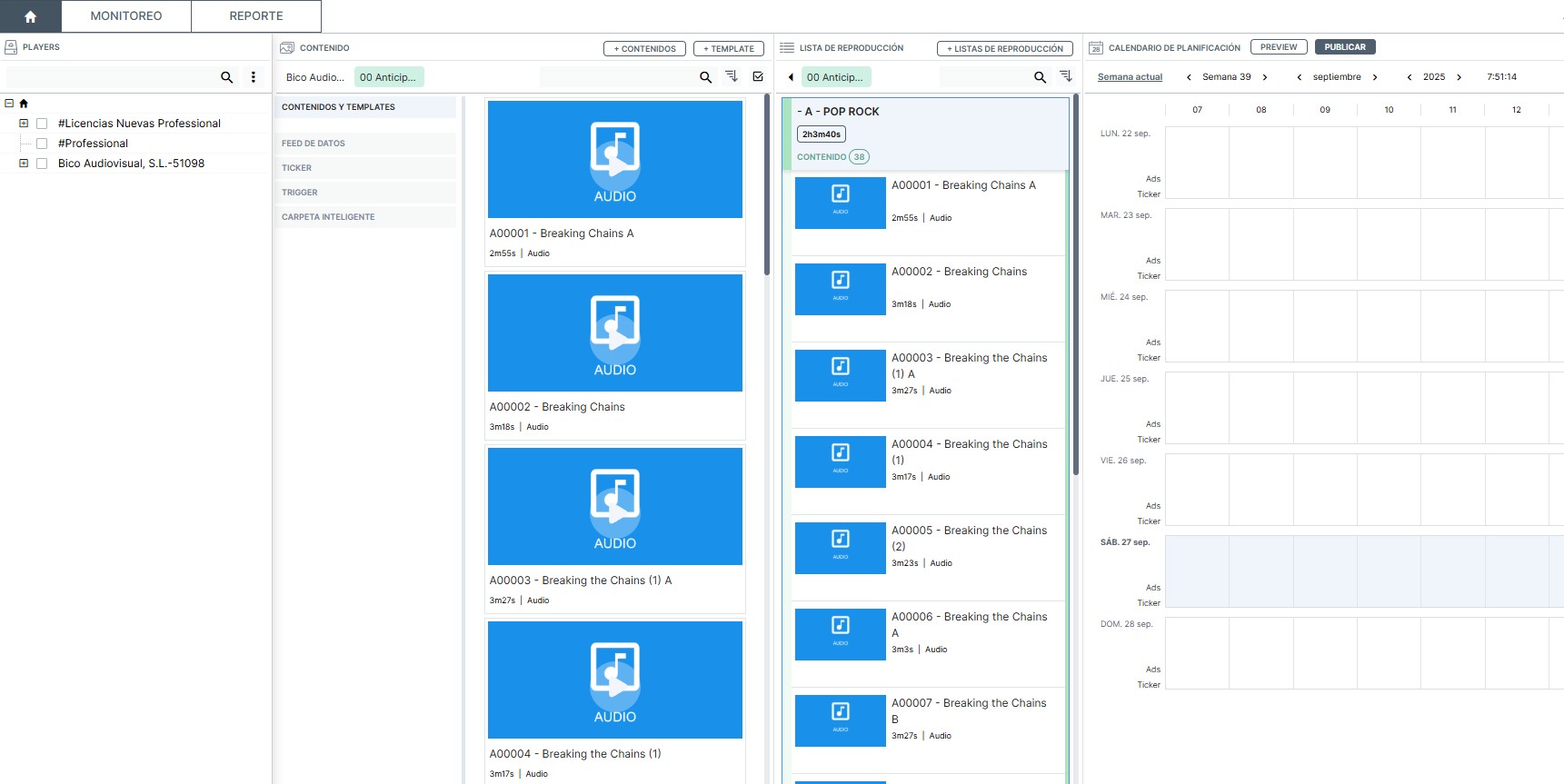Expand the Bico Audiovisual tree node
This screenshot has height=784, width=1564.
tap(24, 164)
